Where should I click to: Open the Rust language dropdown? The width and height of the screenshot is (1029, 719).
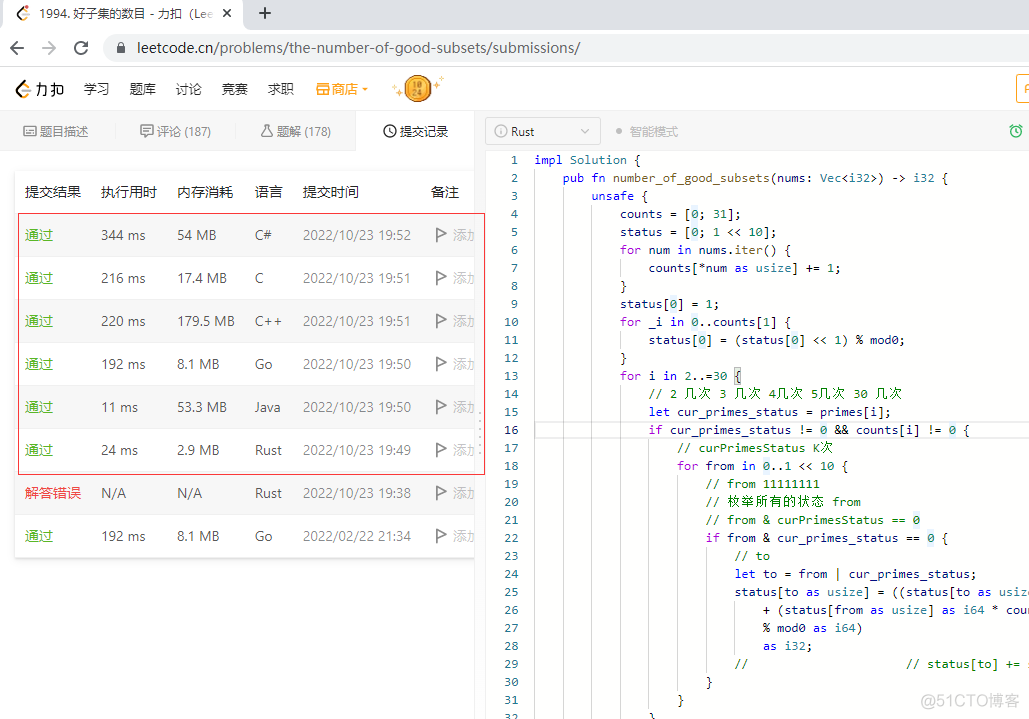pyautogui.click(x=543, y=131)
